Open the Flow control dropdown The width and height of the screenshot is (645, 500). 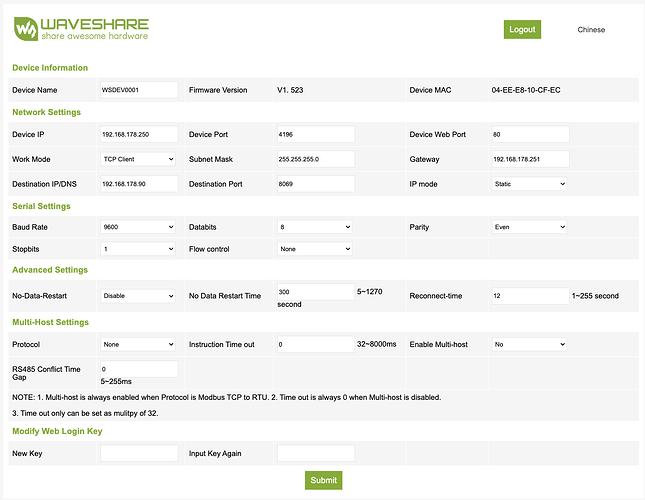point(314,249)
